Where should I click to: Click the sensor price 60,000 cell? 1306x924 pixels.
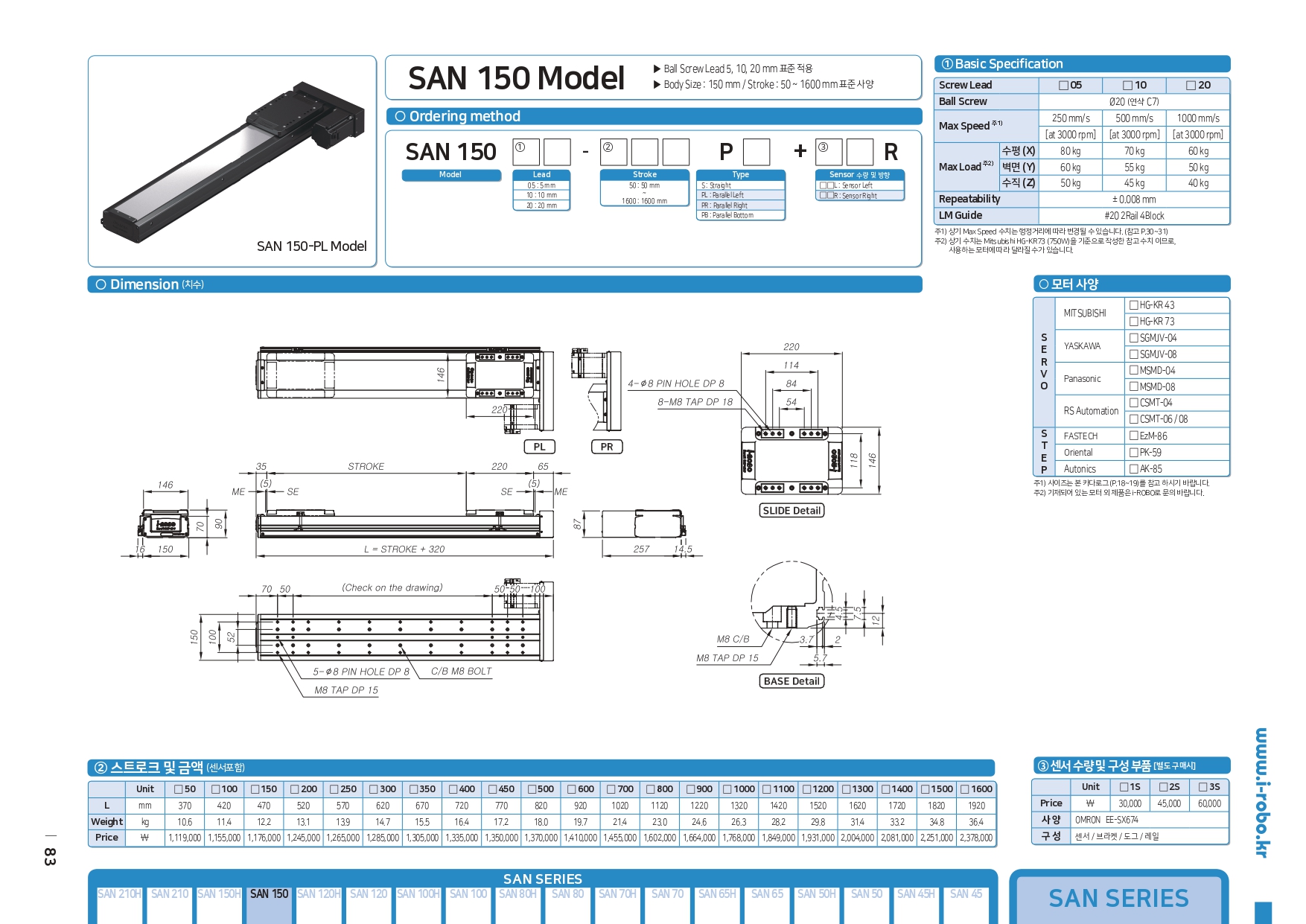click(x=1209, y=803)
